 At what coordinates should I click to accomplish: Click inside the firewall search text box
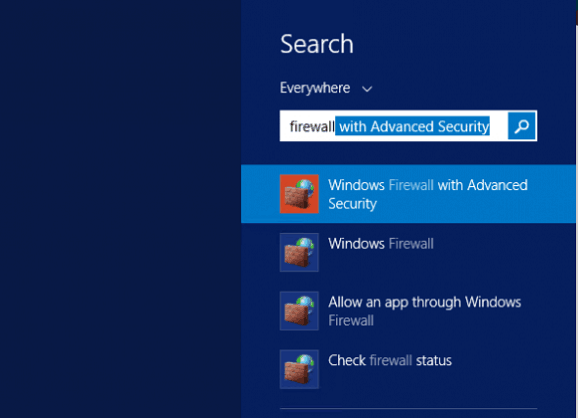(x=394, y=126)
